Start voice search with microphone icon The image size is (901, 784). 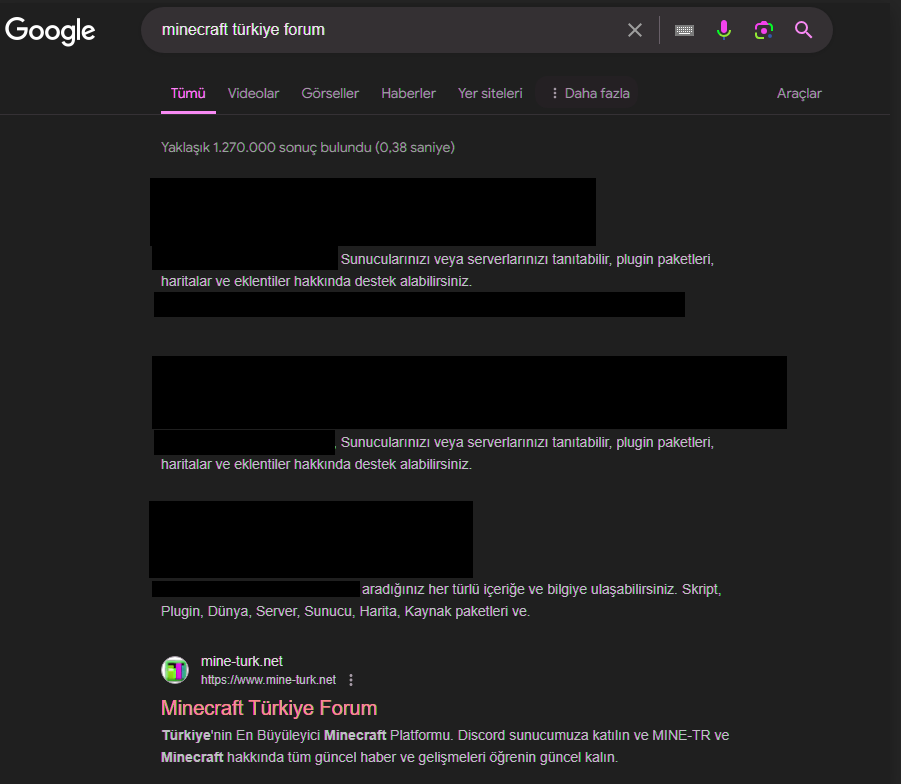tap(724, 29)
